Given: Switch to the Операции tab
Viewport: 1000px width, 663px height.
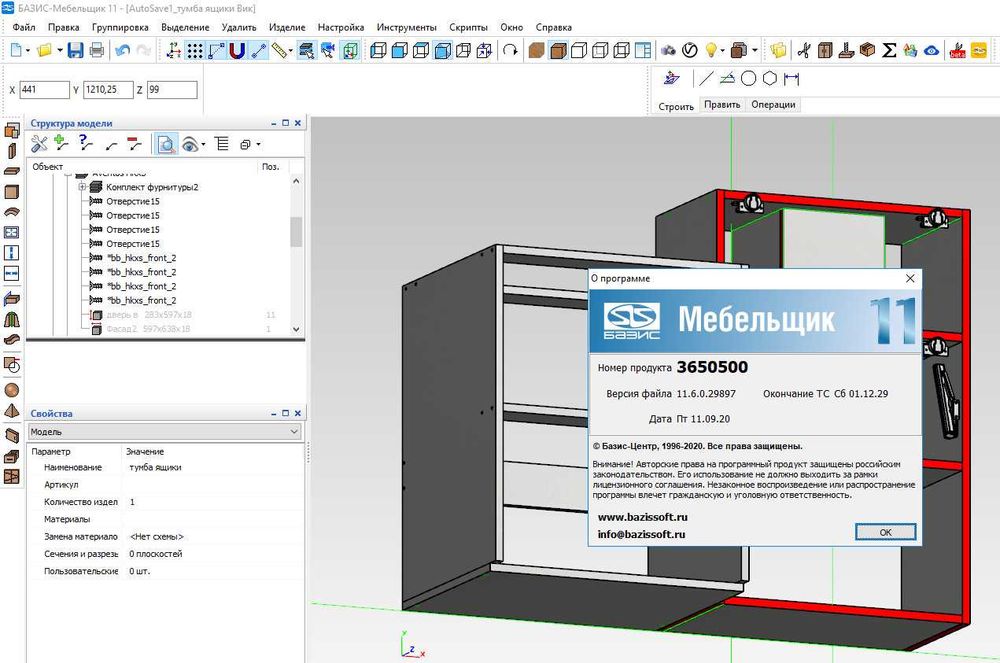Looking at the screenshot, I should pyautogui.click(x=773, y=105).
